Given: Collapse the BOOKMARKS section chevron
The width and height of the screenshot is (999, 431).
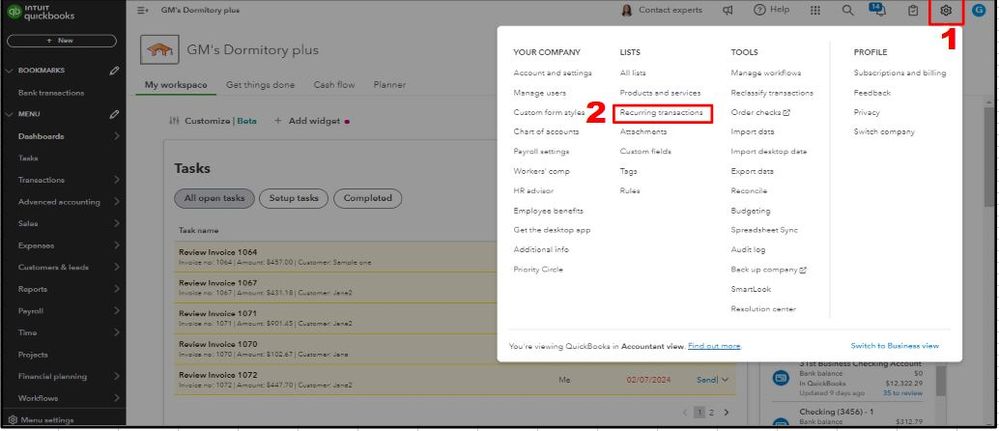Looking at the screenshot, I should pos(10,71).
